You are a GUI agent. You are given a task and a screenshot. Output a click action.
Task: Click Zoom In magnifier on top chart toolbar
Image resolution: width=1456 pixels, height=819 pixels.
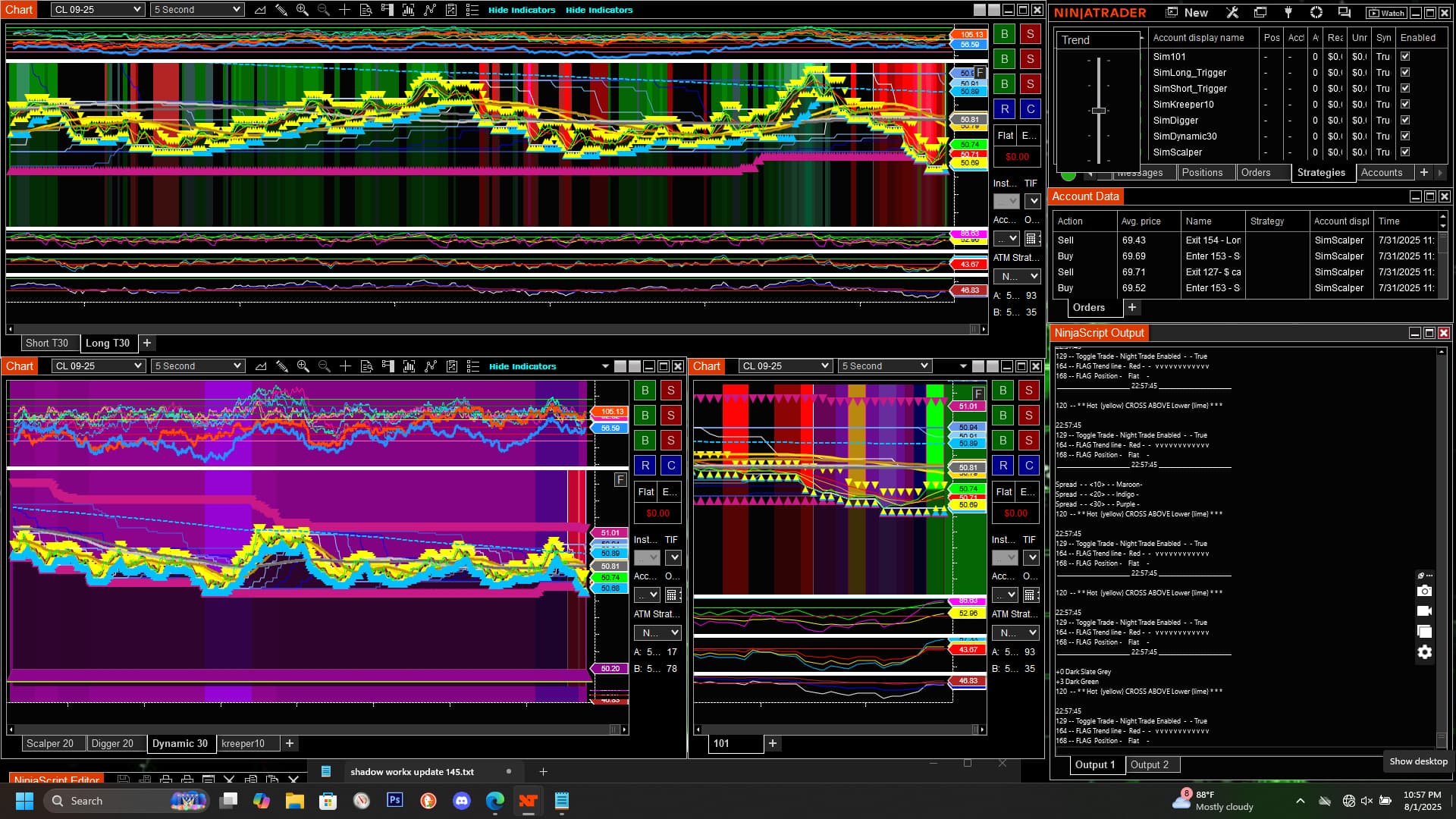(x=302, y=10)
